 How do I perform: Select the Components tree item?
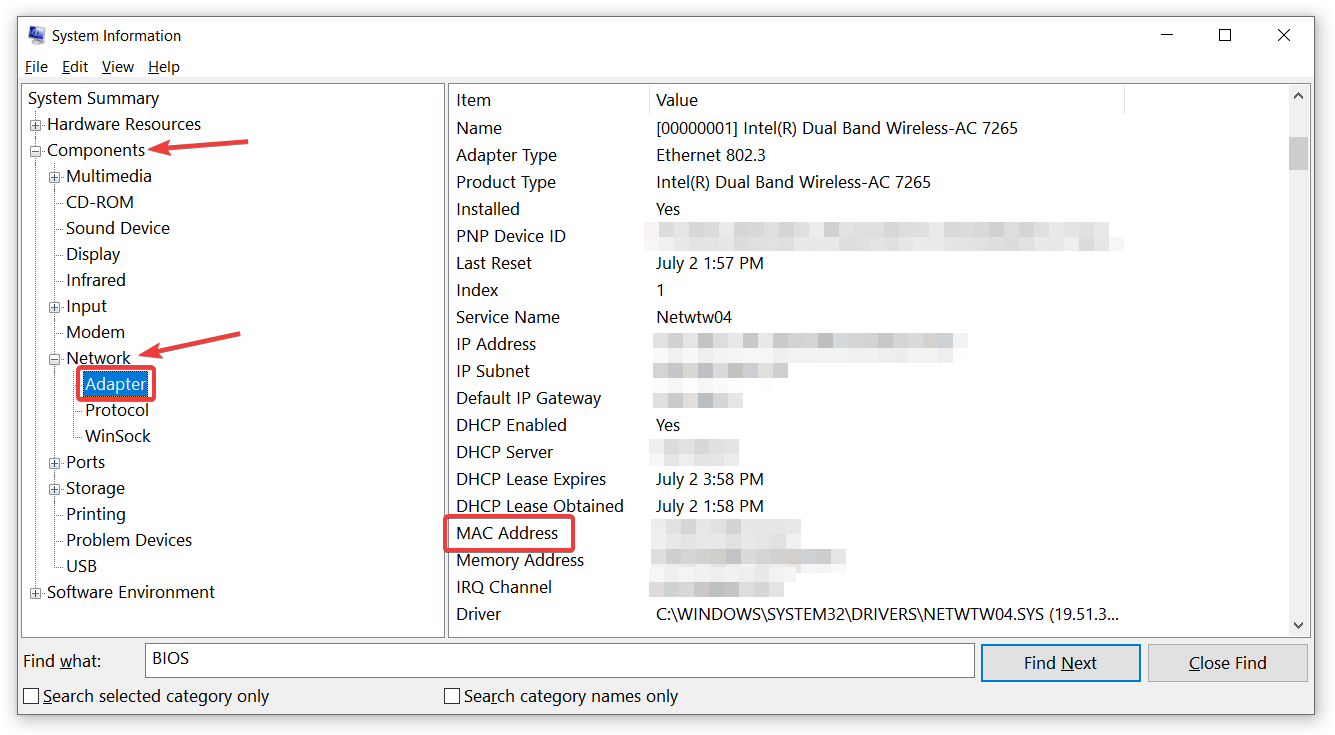[x=96, y=150]
